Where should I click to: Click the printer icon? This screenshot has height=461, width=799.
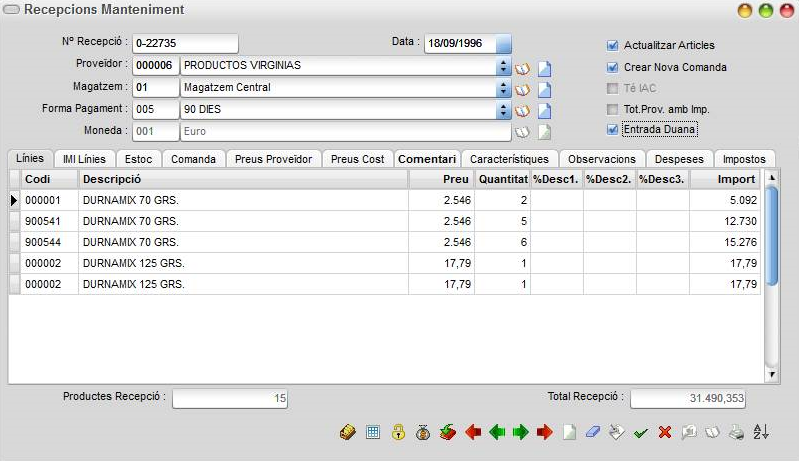click(x=736, y=432)
